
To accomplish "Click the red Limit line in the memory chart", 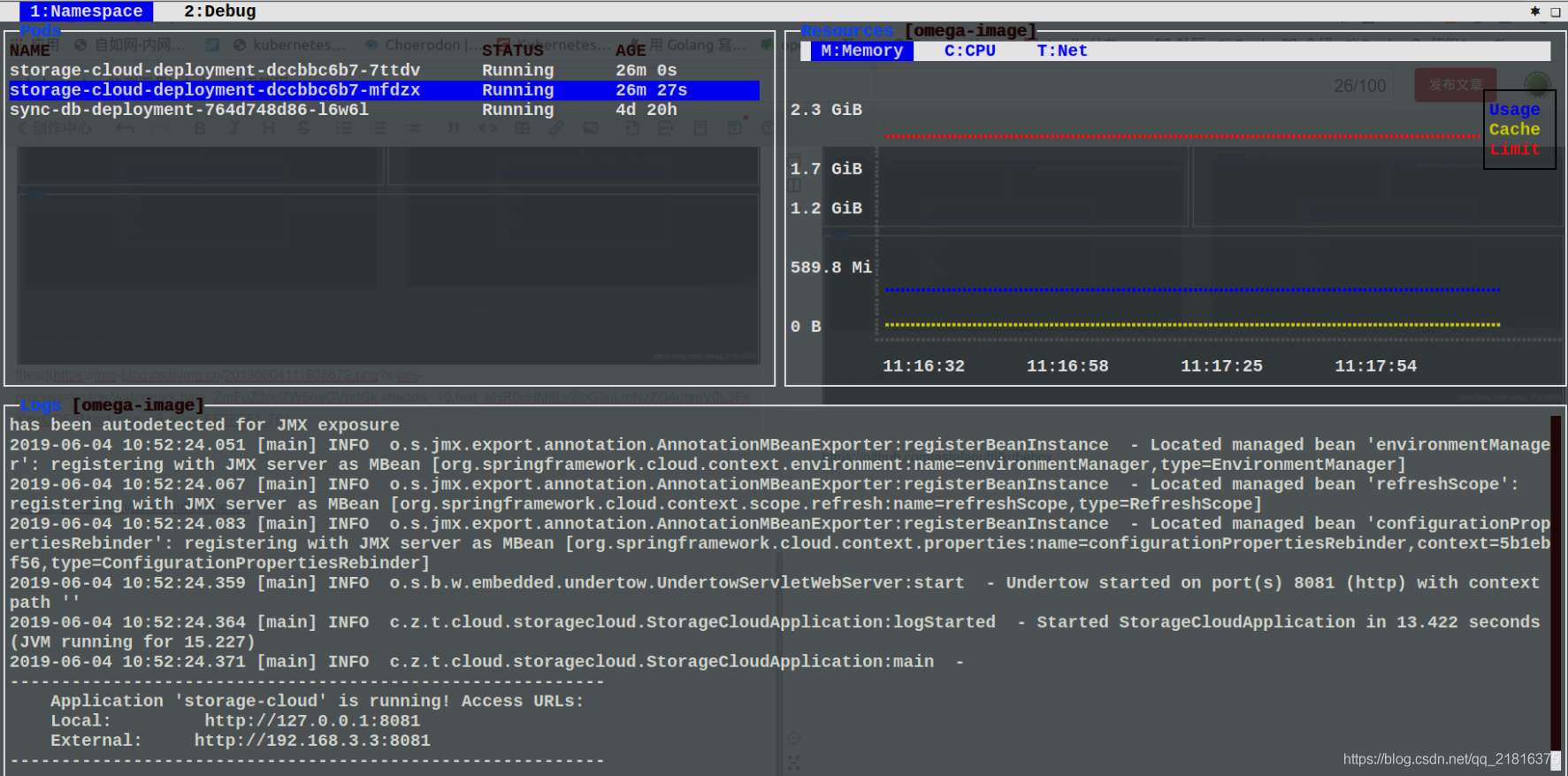I will pyautogui.click(x=1183, y=136).
